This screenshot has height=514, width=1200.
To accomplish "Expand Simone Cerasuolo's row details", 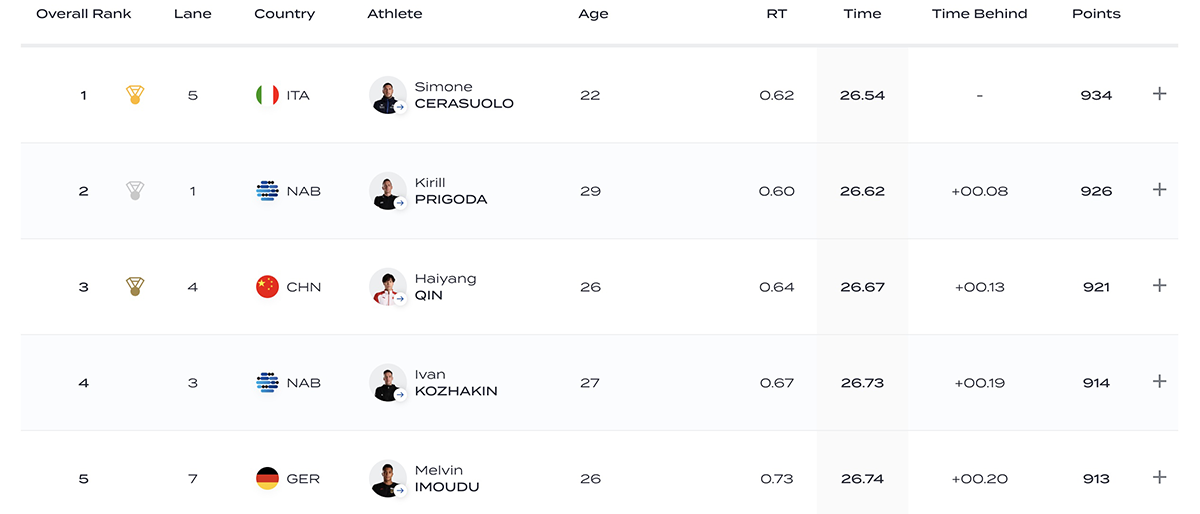I will tap(1160, 94).
